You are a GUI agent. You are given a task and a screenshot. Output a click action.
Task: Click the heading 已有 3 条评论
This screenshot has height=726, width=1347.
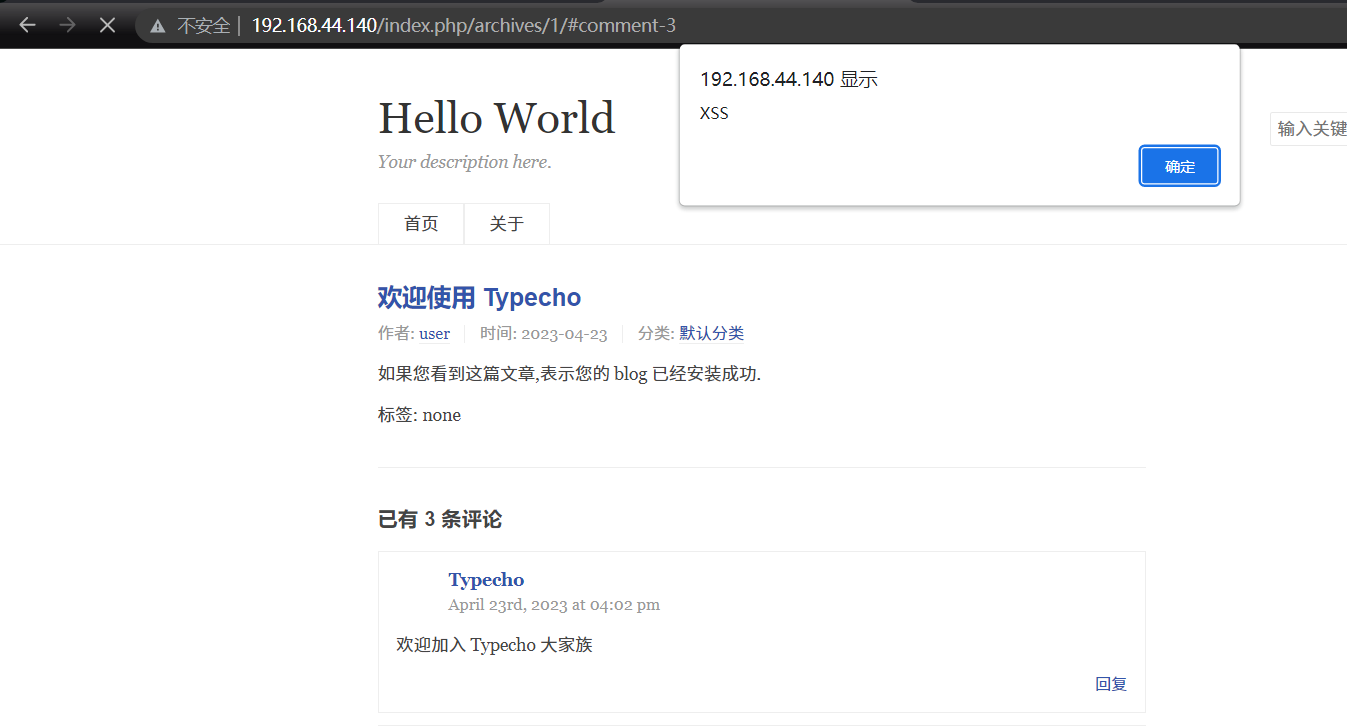[x=440, y=519]
